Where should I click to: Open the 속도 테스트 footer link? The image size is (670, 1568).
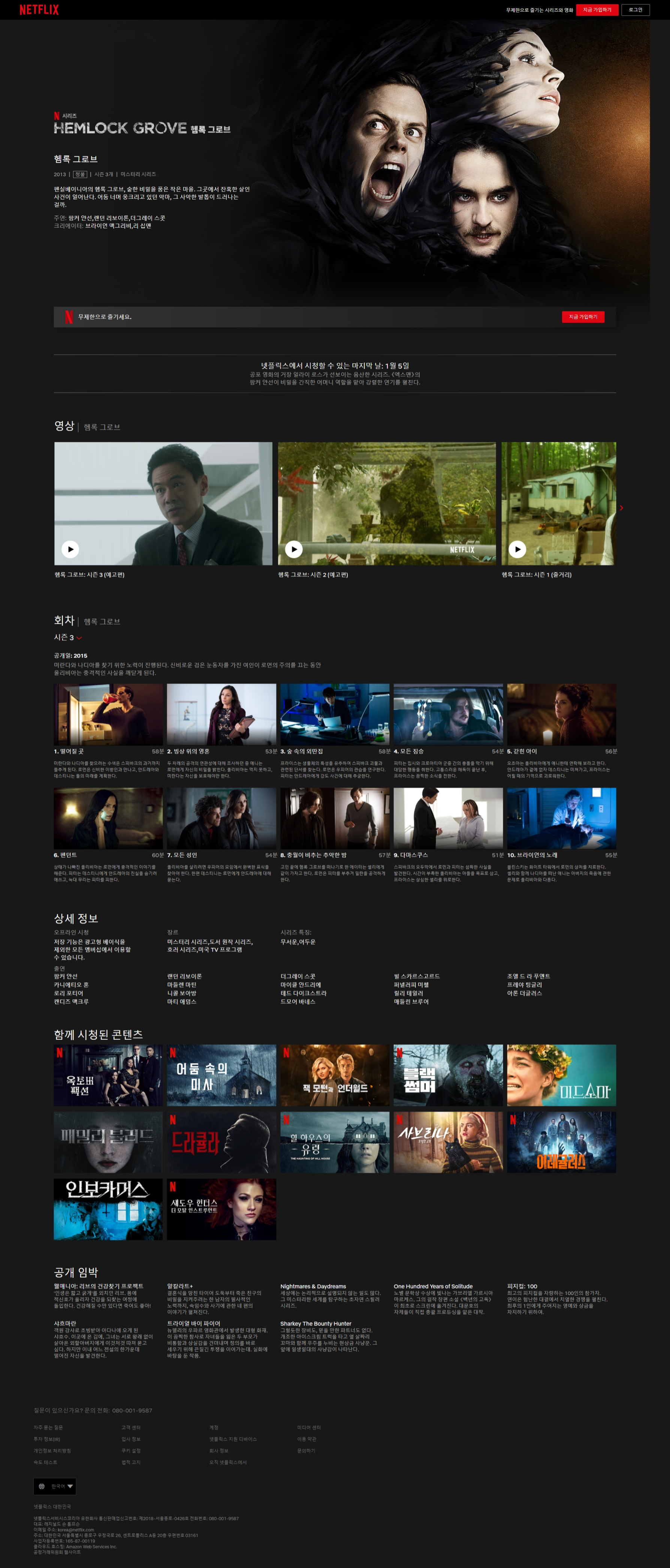point(45,1462)
